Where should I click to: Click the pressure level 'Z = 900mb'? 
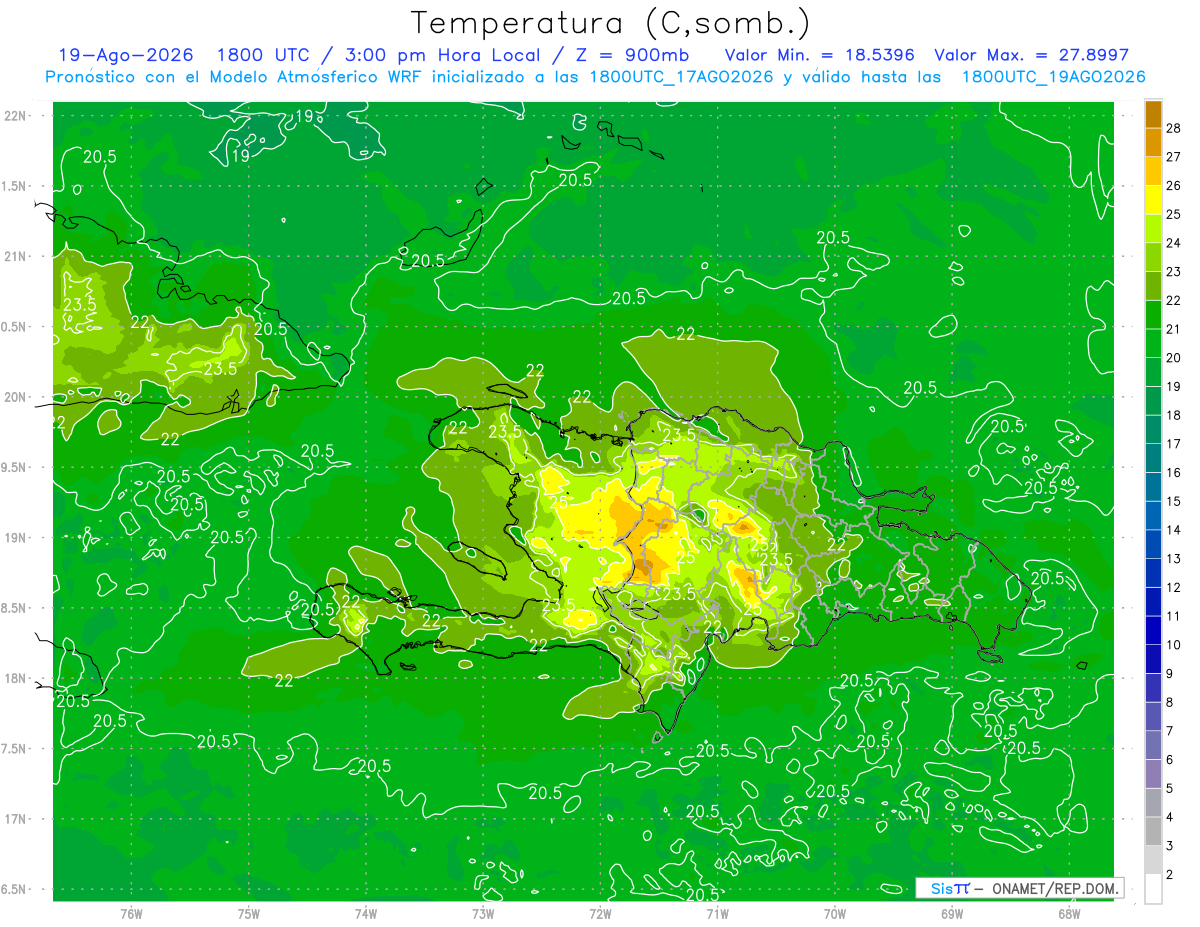coord(629,55)
